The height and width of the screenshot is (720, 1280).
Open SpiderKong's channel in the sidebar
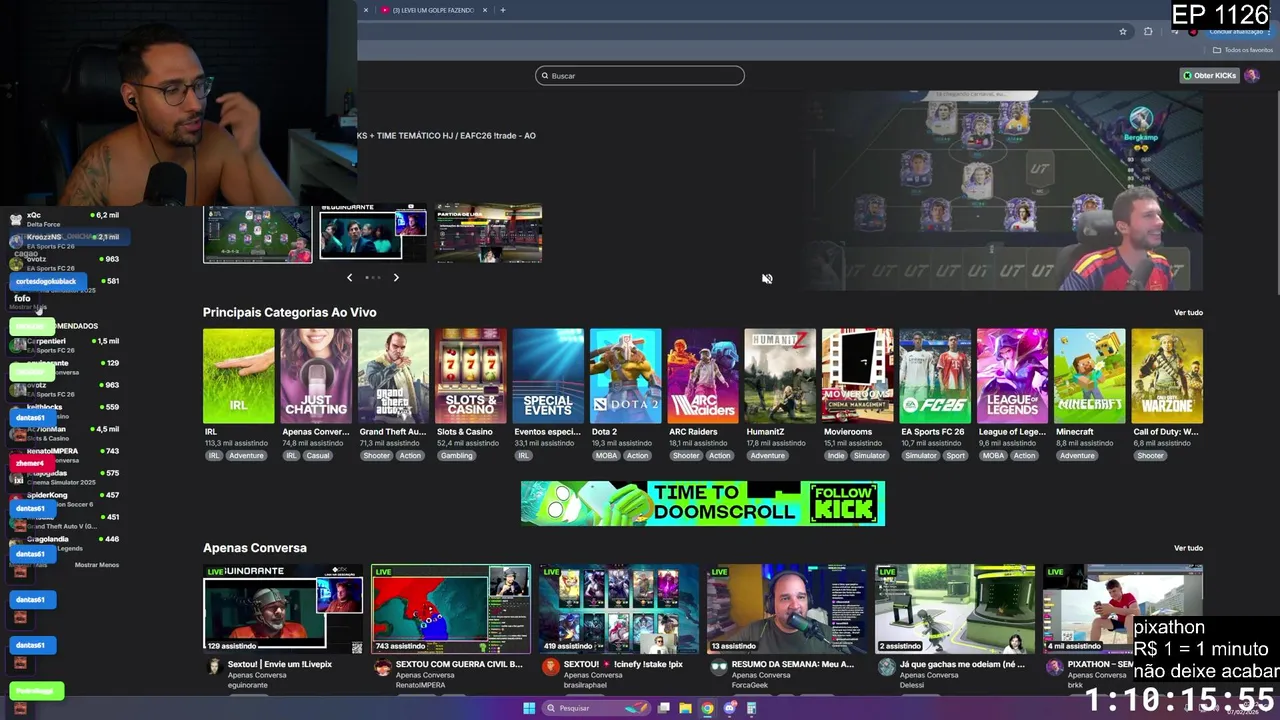[x=65, y=499]
